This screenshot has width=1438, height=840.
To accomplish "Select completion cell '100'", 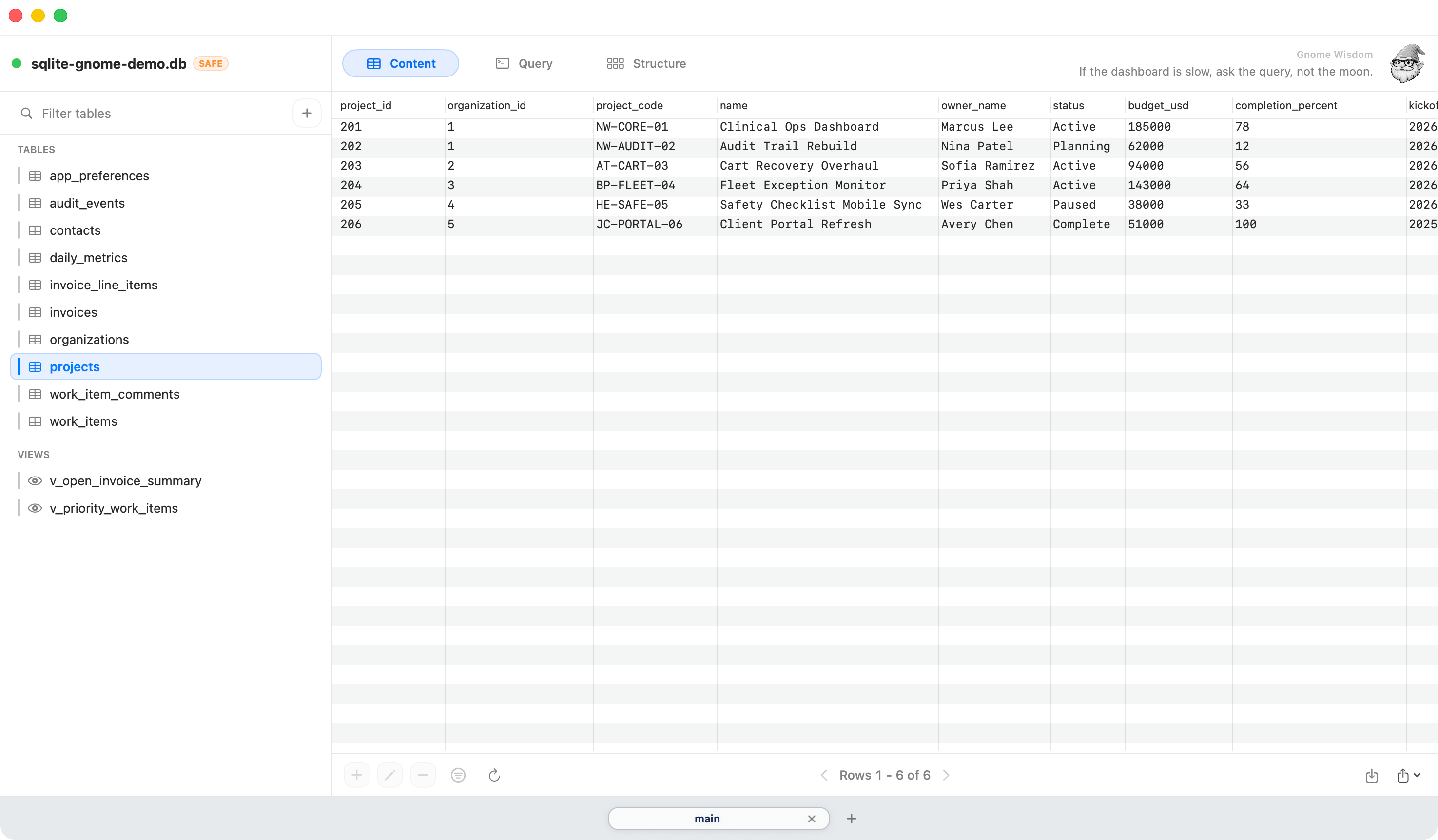I will pyautogui.click(x=1319, y=224).
